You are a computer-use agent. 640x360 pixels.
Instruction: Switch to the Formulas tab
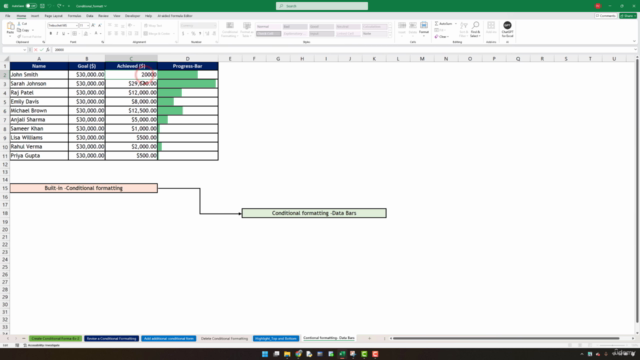tap(74, 16)
